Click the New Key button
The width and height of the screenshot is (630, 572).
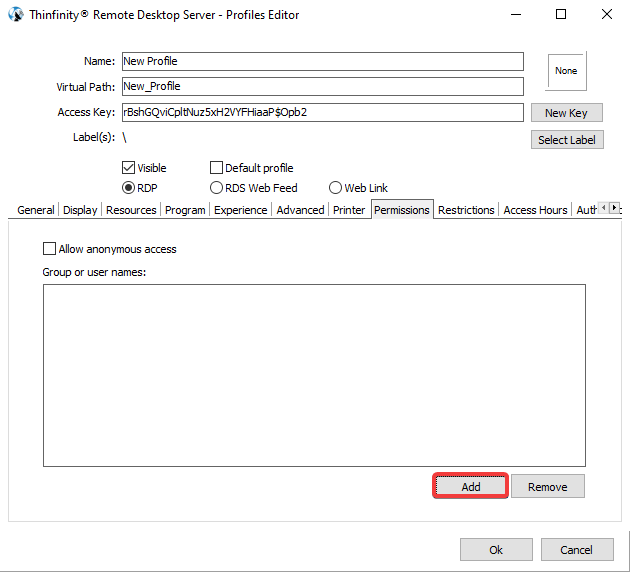pyautogui.click(x=567, y=113)
